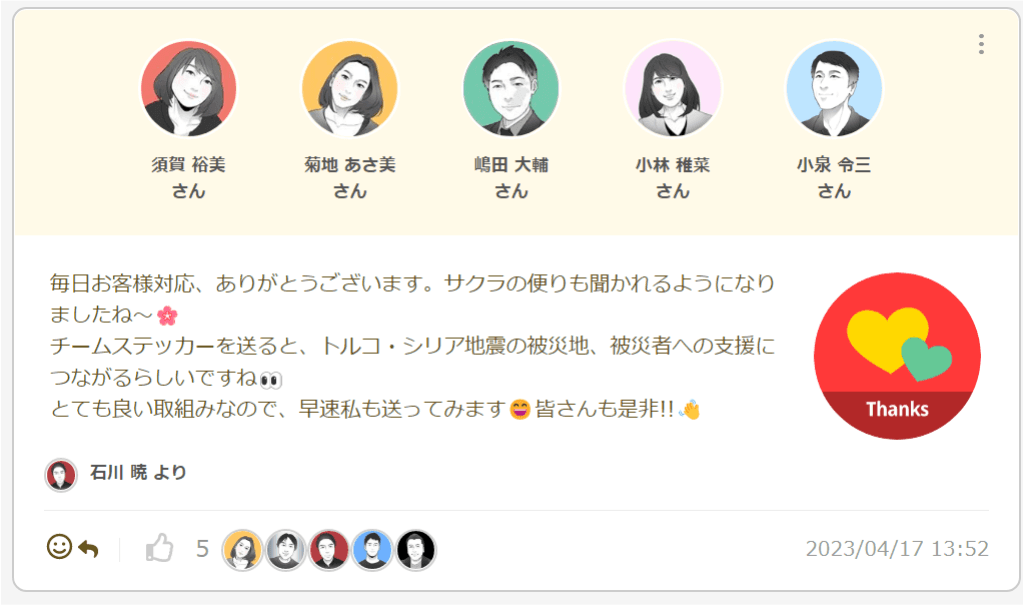Click third liker avatar with red background

(x=328, y=549)
